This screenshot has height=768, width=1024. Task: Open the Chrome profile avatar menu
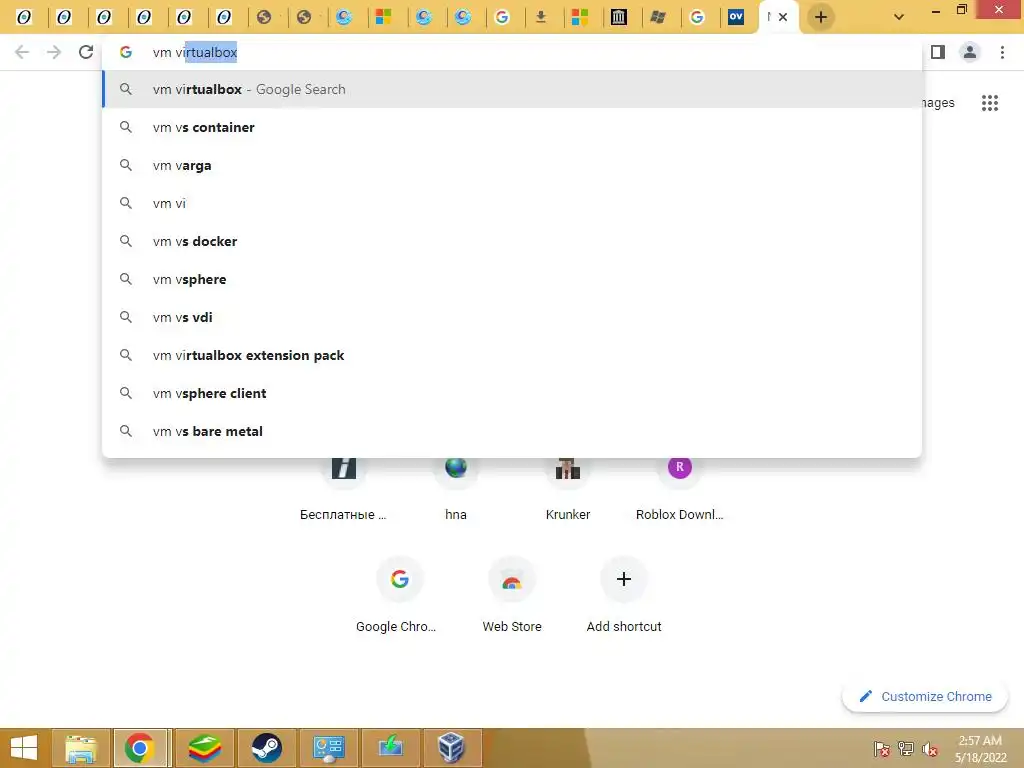(x=970, y=52)
